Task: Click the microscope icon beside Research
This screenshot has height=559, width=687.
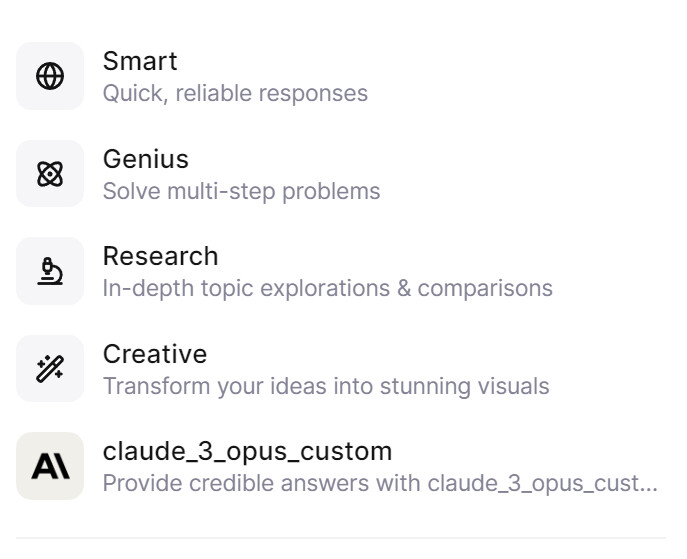Action: click(x=50, y=271)
